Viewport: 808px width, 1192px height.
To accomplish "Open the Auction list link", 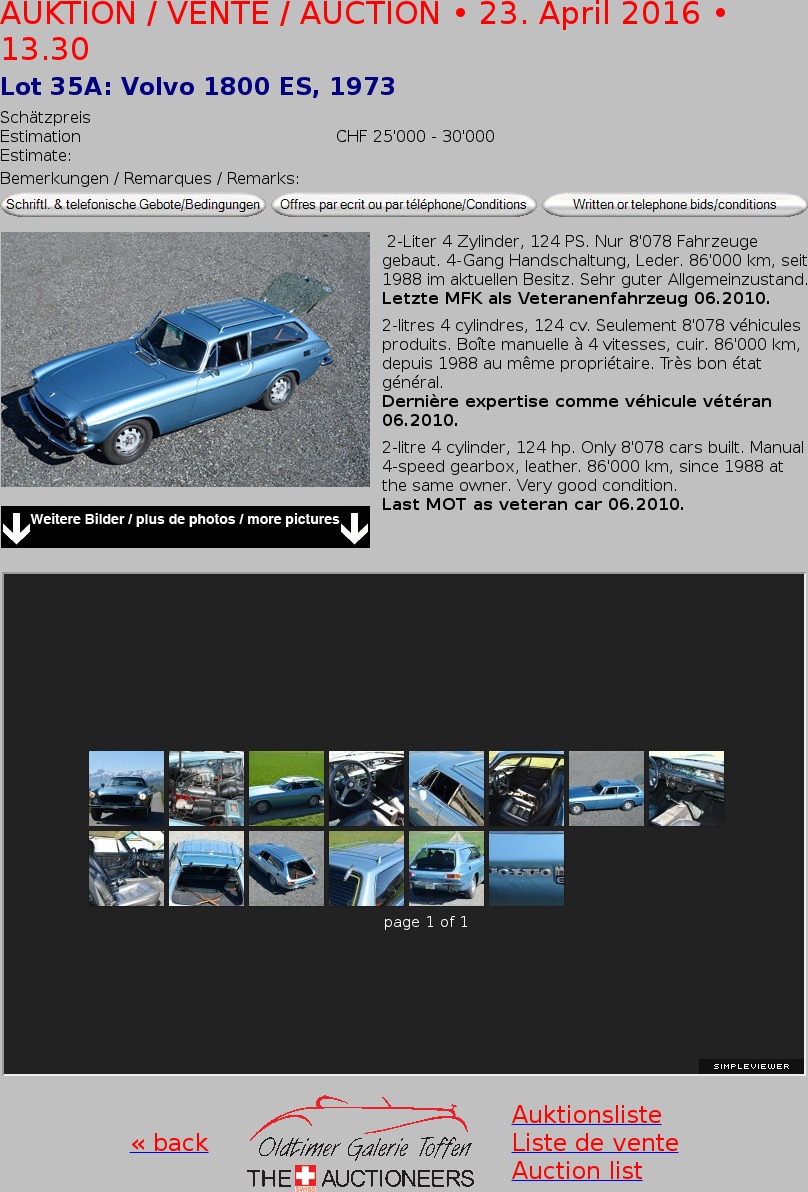I will (x=578, y=1171).
